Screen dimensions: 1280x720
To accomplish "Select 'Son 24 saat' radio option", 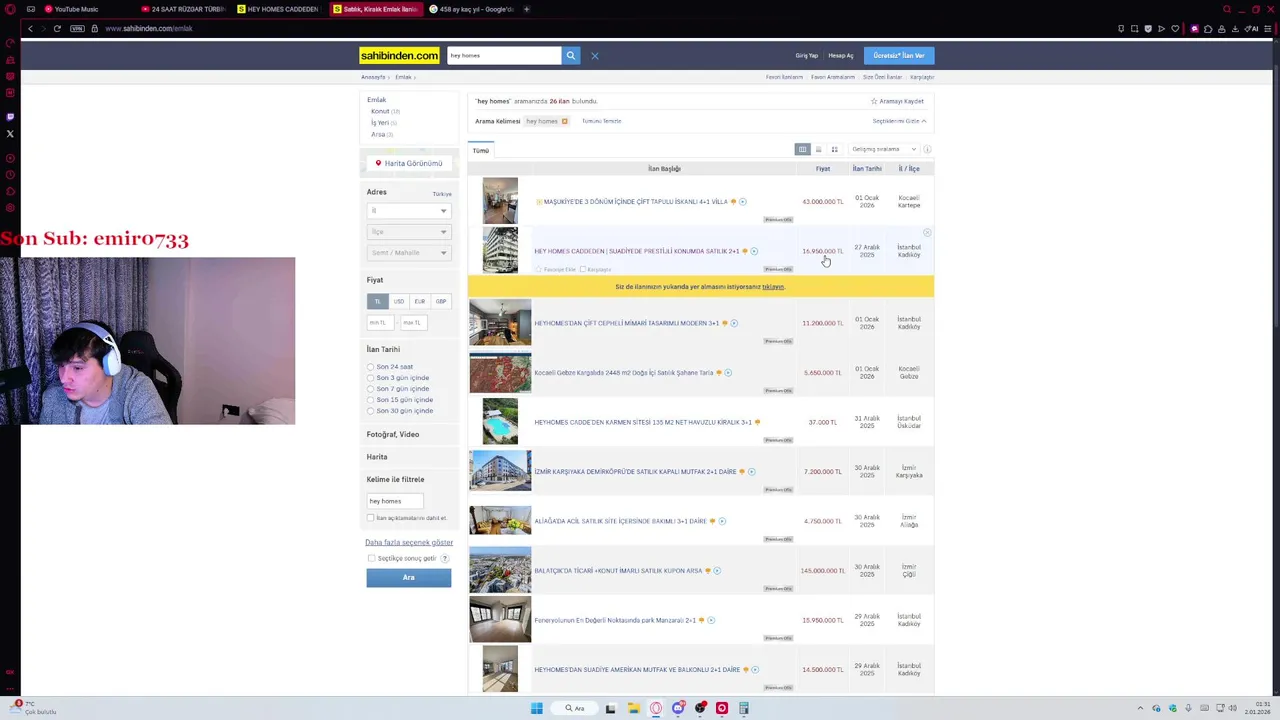I will point(370,367).
